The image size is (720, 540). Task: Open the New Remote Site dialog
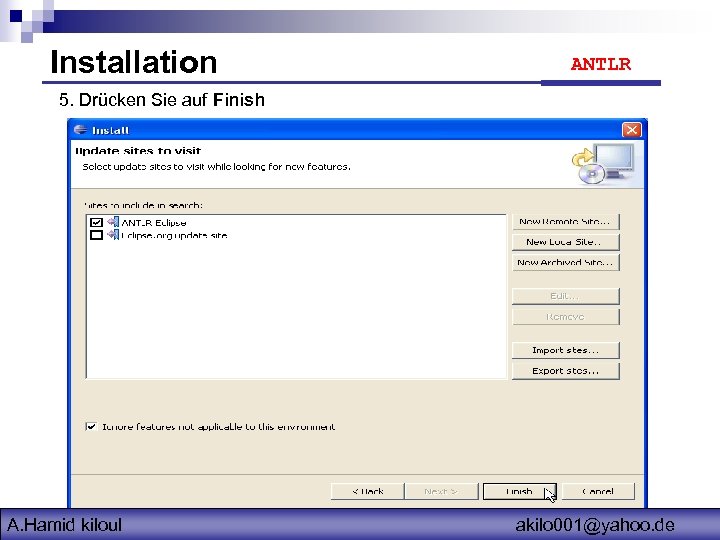[x=565, y=222]
